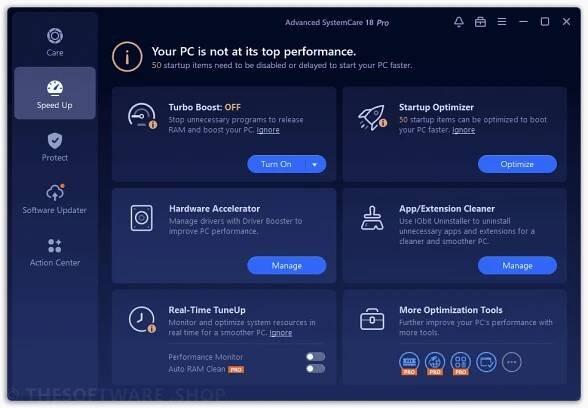Open the PRO app grid tool icon
Viewport: 588px width, 408px height.
(460, 363)
